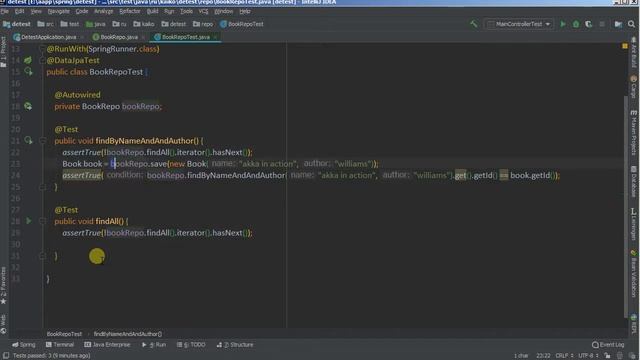The width and height of the screenshot is (640, 360).
Task: Open the VCS menu
Action: click(203, 11)
